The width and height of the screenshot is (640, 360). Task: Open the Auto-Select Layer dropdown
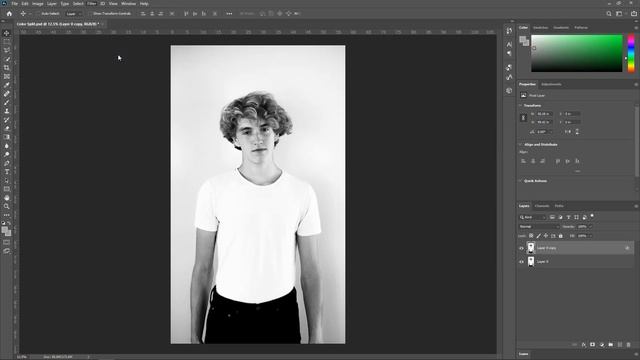[x=73, y=13]
